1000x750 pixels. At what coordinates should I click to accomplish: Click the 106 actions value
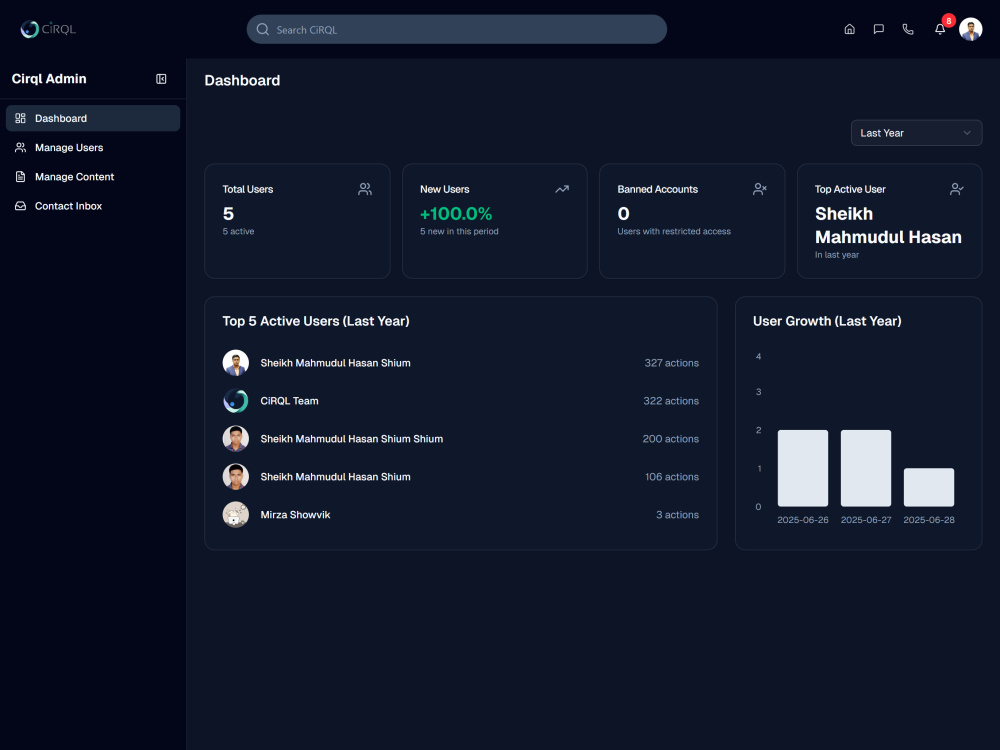[x=672, y=476]
